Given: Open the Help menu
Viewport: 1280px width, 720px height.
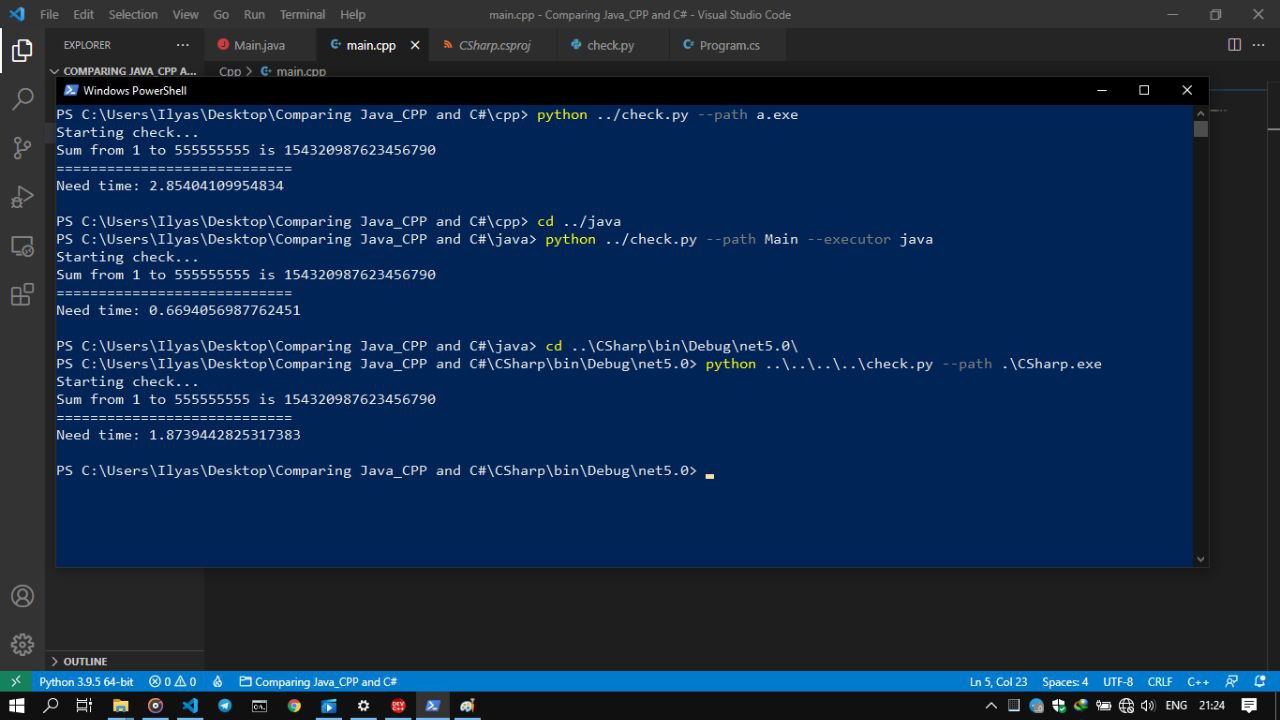Looking at the screenshot, I should 352,14.
